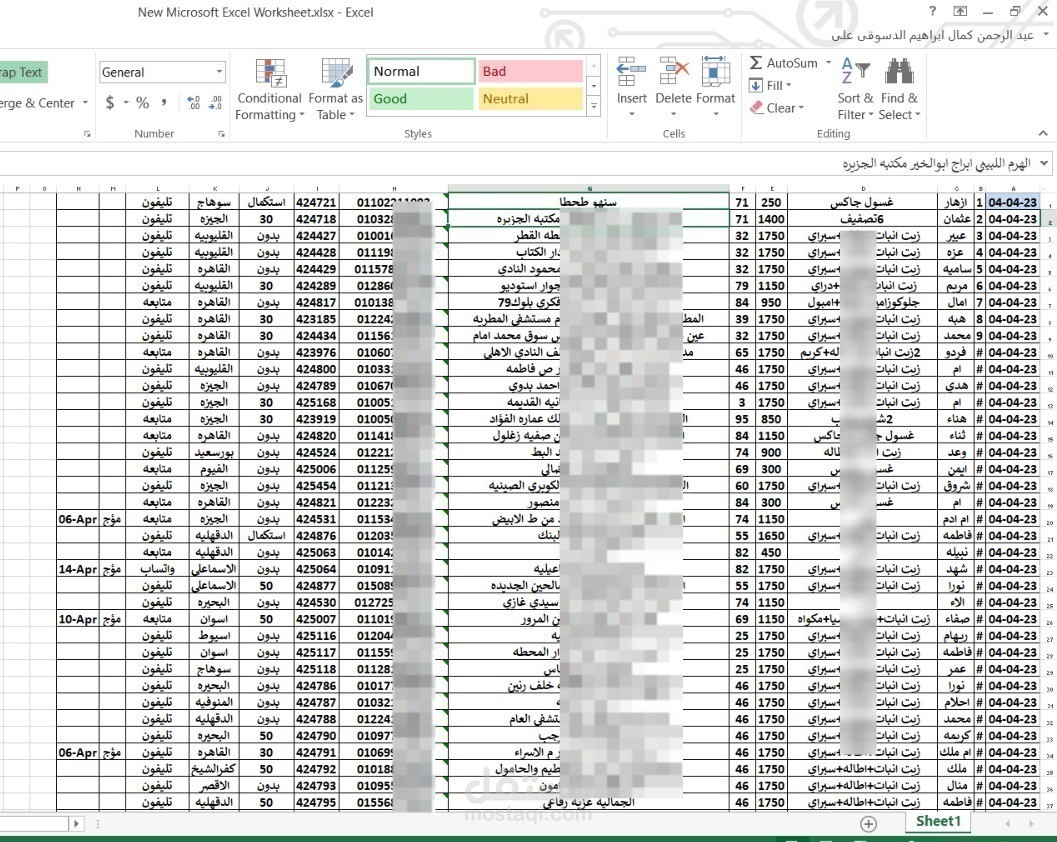Open the General number format dropdown
Viewport: 1057px width, 842px height.
pos(219,71)
